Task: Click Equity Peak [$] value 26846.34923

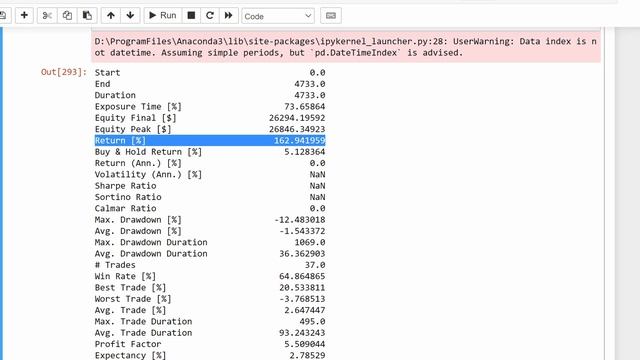Action: coord(297,129)
